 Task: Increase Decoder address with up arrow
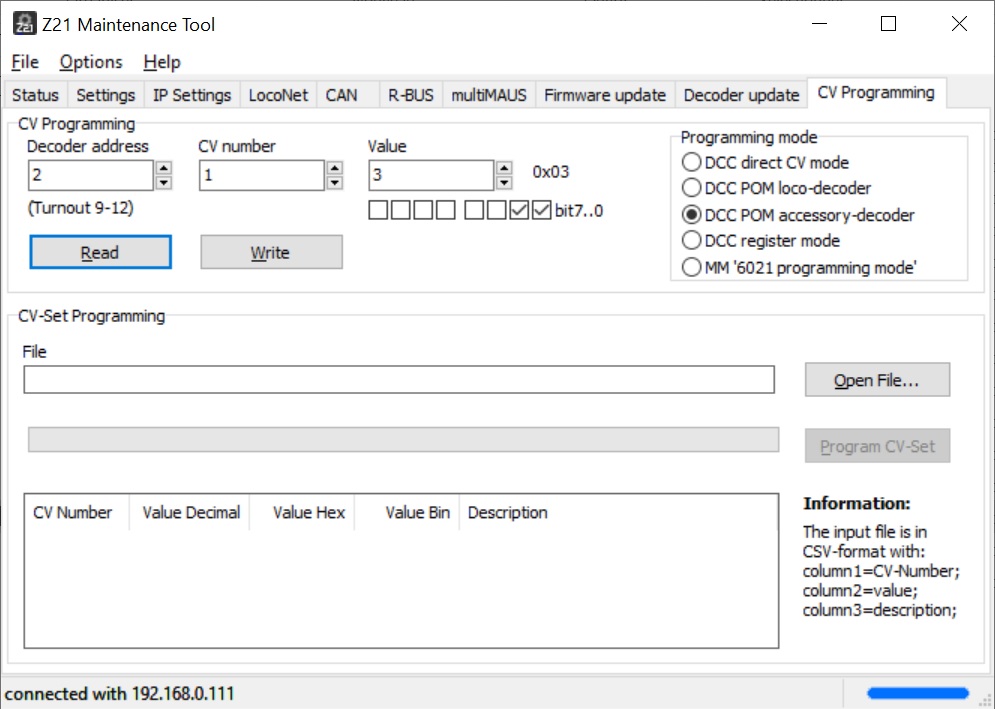point(164,168)
